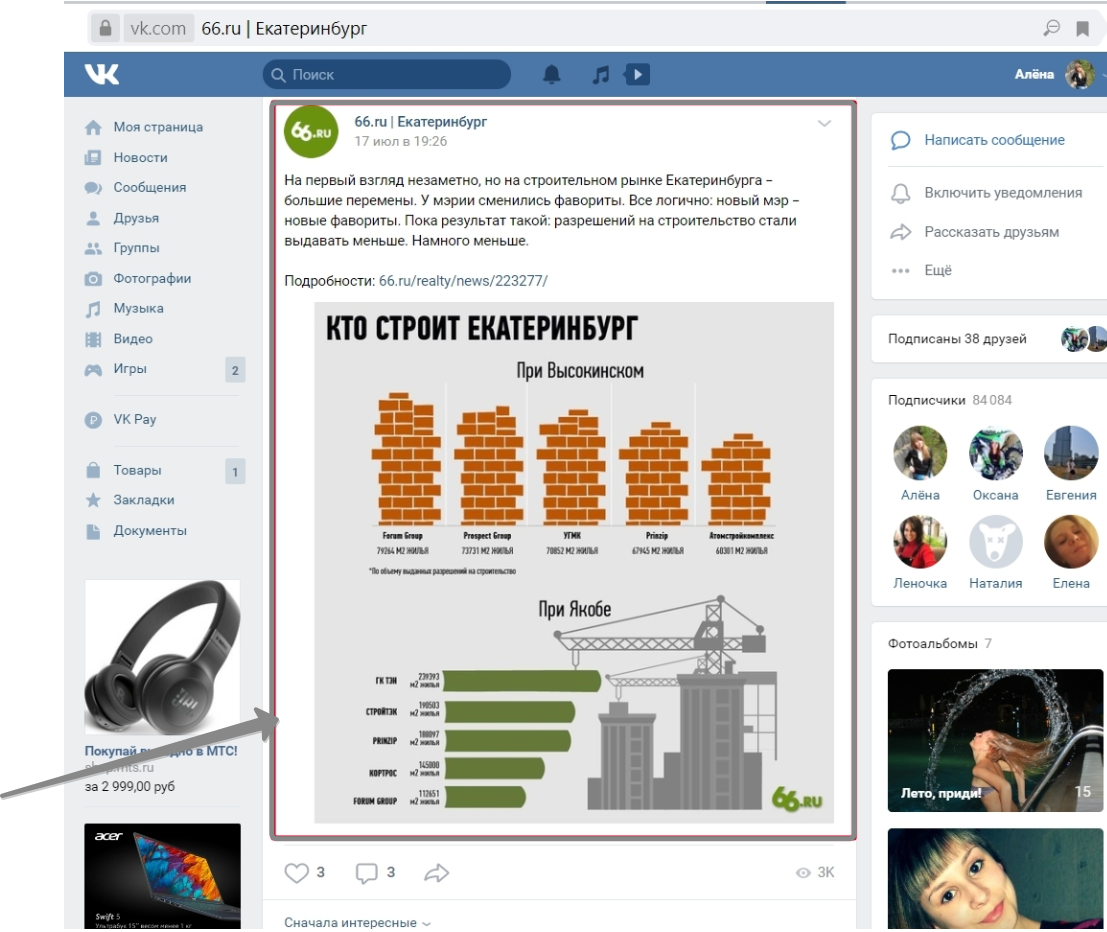
Task: Open comment sorting Сначала интересные
Action: point(357,922)
